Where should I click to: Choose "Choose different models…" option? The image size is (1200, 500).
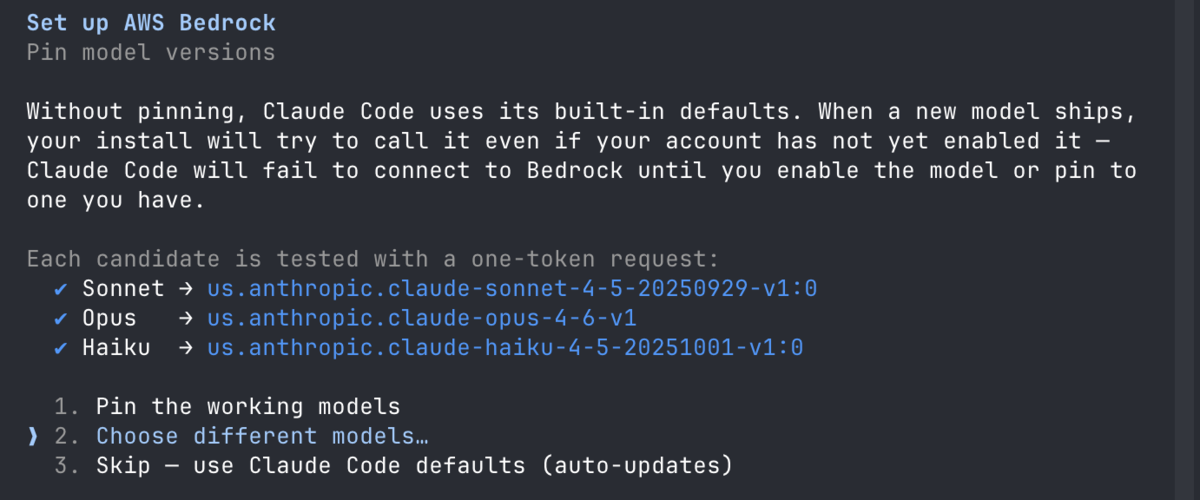pyautogui.click(x=242, y=436)
